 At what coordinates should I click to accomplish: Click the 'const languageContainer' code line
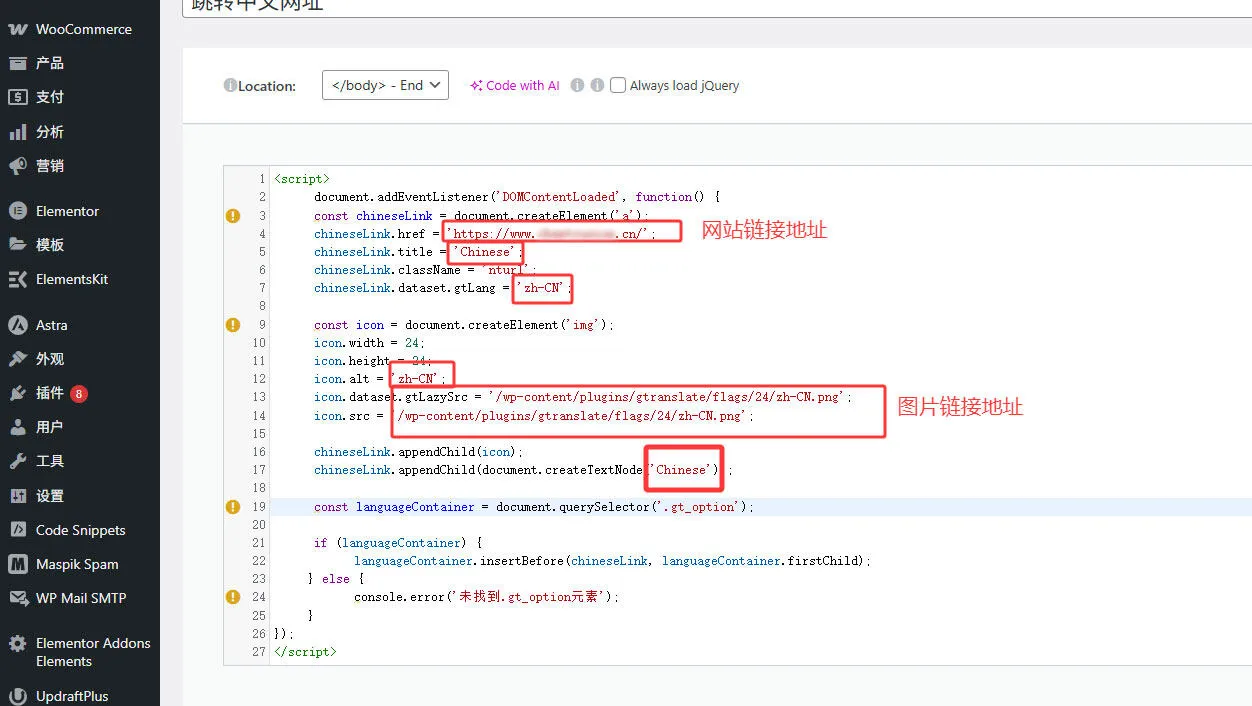pyautogui.click(x=534, y=507)
